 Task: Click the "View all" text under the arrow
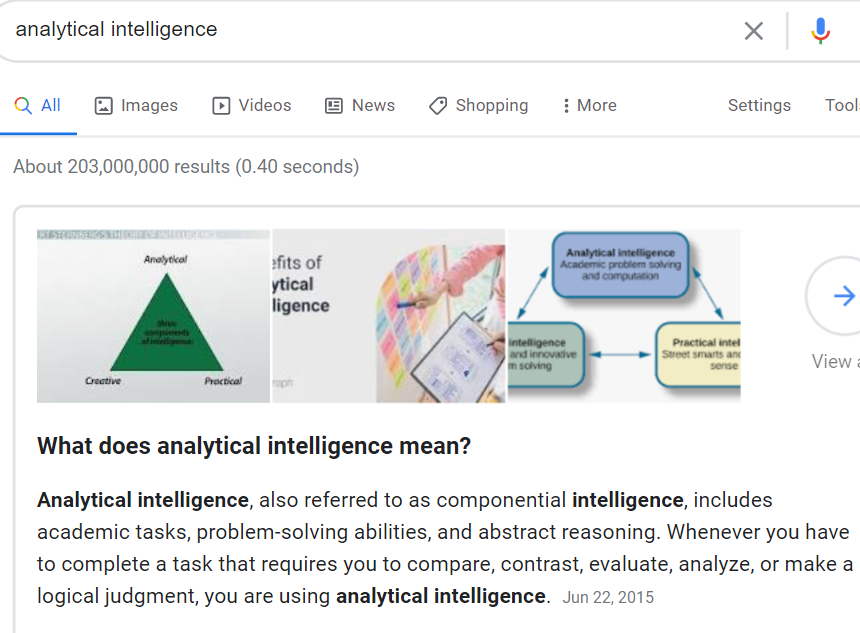pyautogui.click(x=835, y=361)
